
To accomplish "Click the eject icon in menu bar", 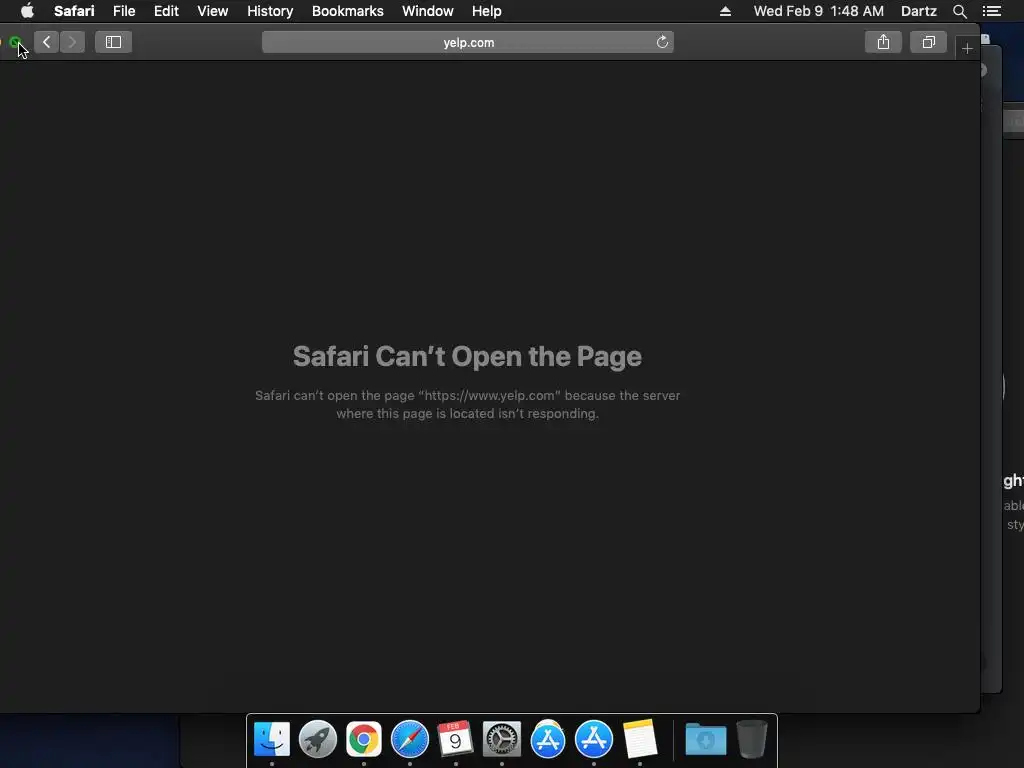I will (725, 11).
